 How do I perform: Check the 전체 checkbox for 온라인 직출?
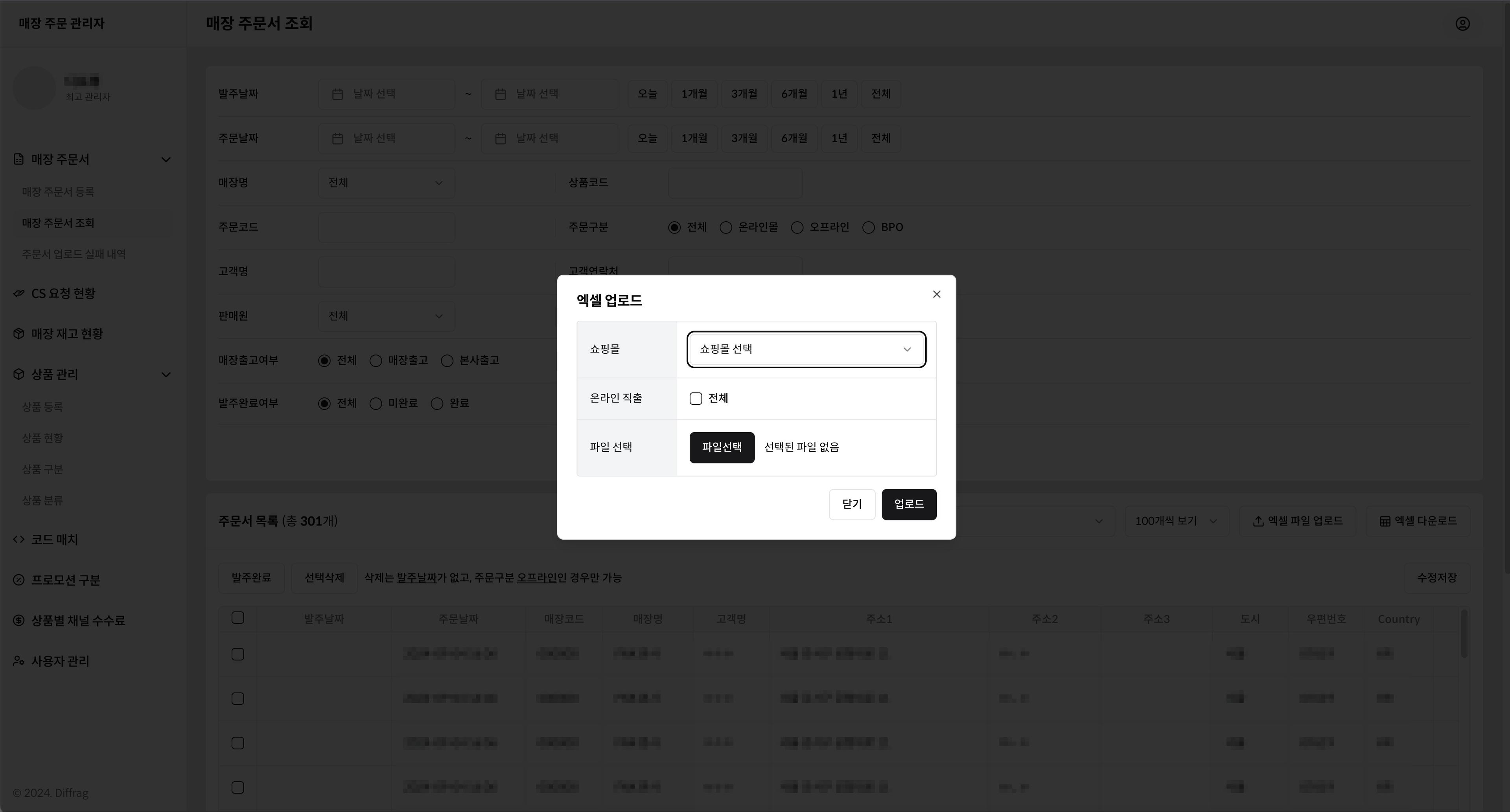coord(696,399)
